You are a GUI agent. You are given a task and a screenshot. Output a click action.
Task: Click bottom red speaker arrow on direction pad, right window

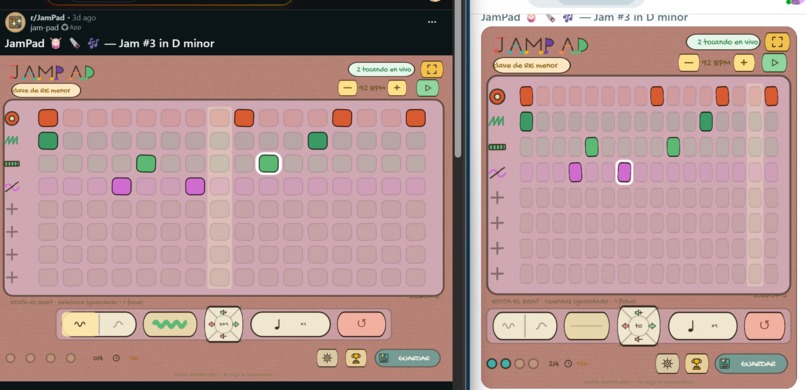point(638,339)
